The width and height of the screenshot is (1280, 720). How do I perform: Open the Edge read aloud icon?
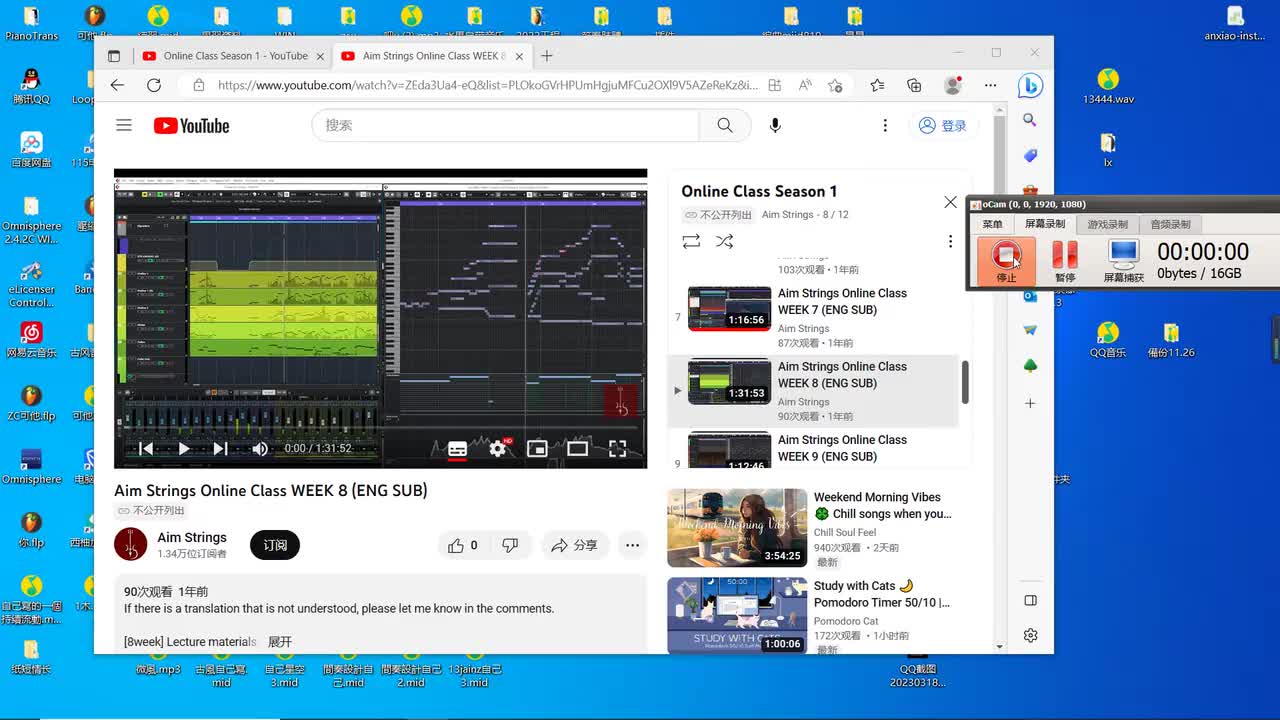point(805,85)
